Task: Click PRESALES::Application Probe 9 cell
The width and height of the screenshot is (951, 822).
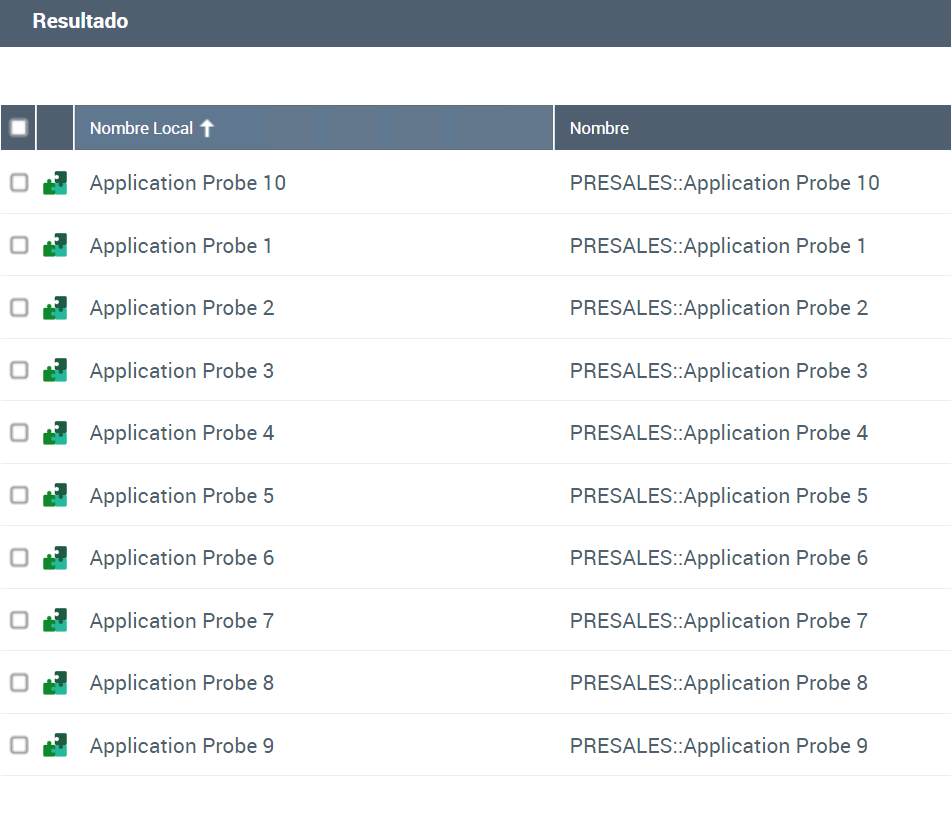Action: (719, 746)
